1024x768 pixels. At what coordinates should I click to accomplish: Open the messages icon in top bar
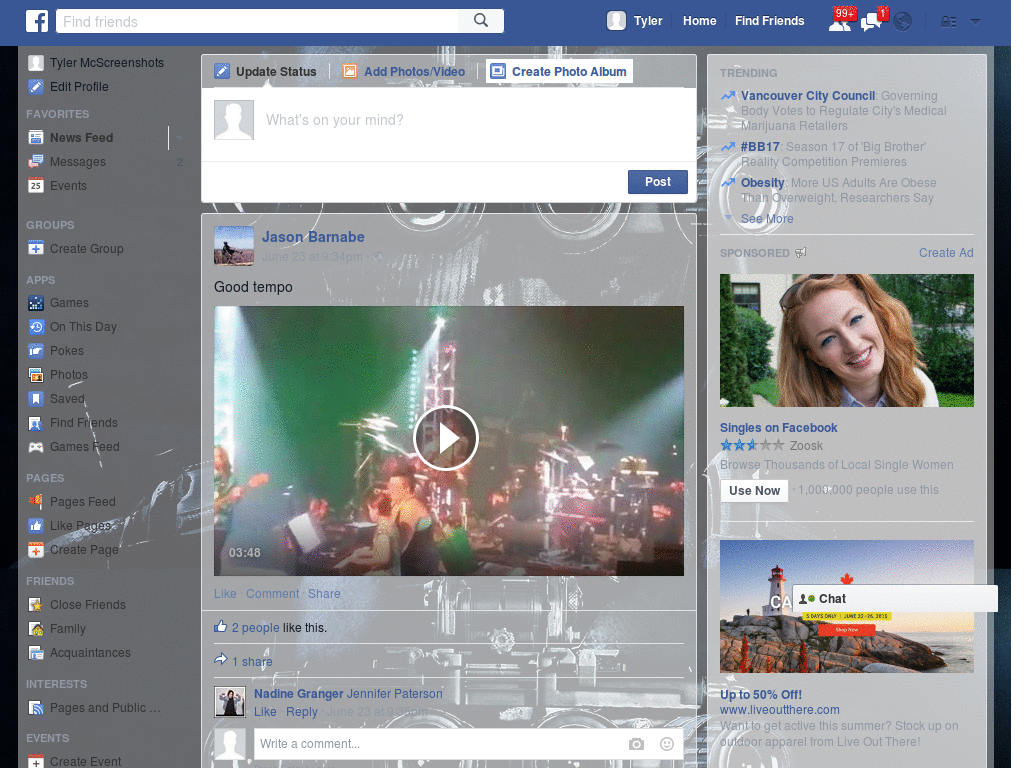click(869, 20)
